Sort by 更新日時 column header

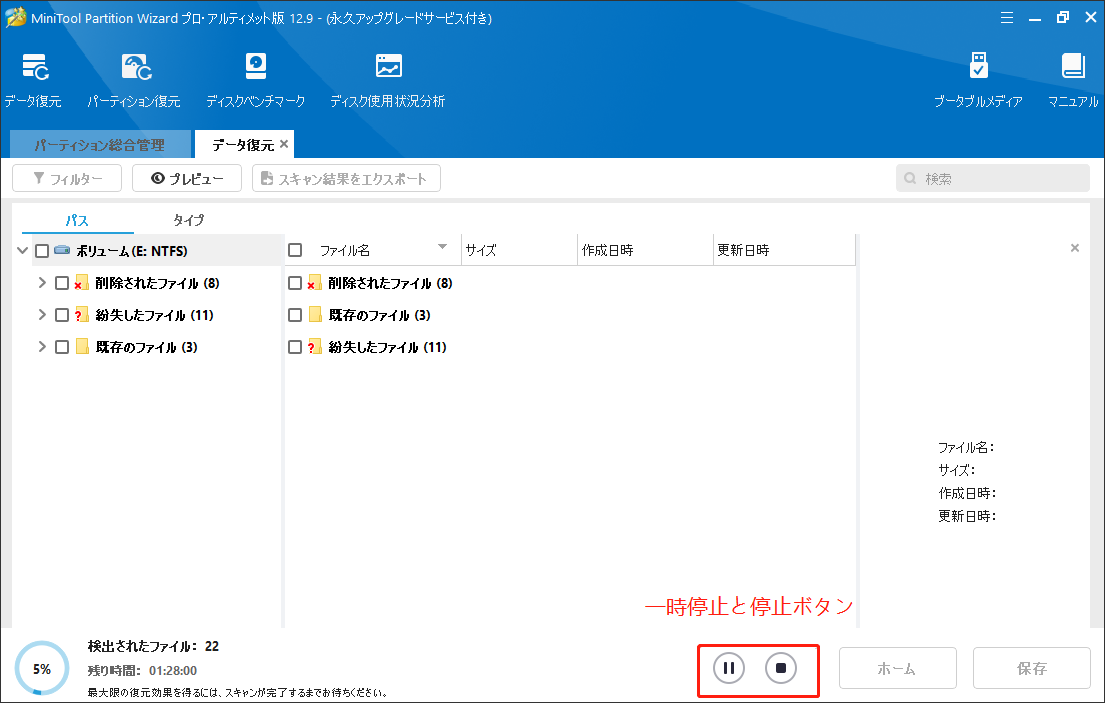tap(784, 250)
